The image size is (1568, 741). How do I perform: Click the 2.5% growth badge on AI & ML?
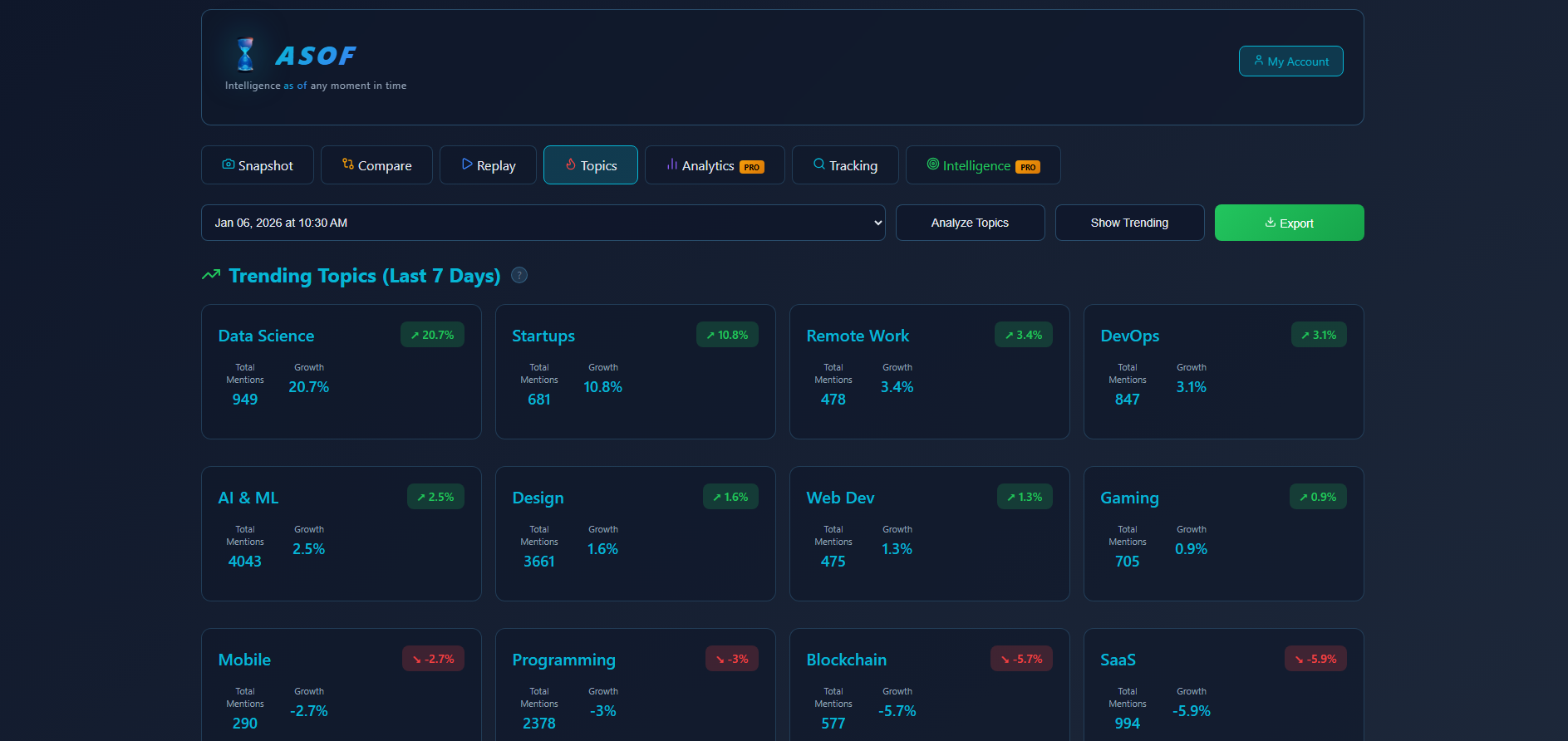point(435,497)
